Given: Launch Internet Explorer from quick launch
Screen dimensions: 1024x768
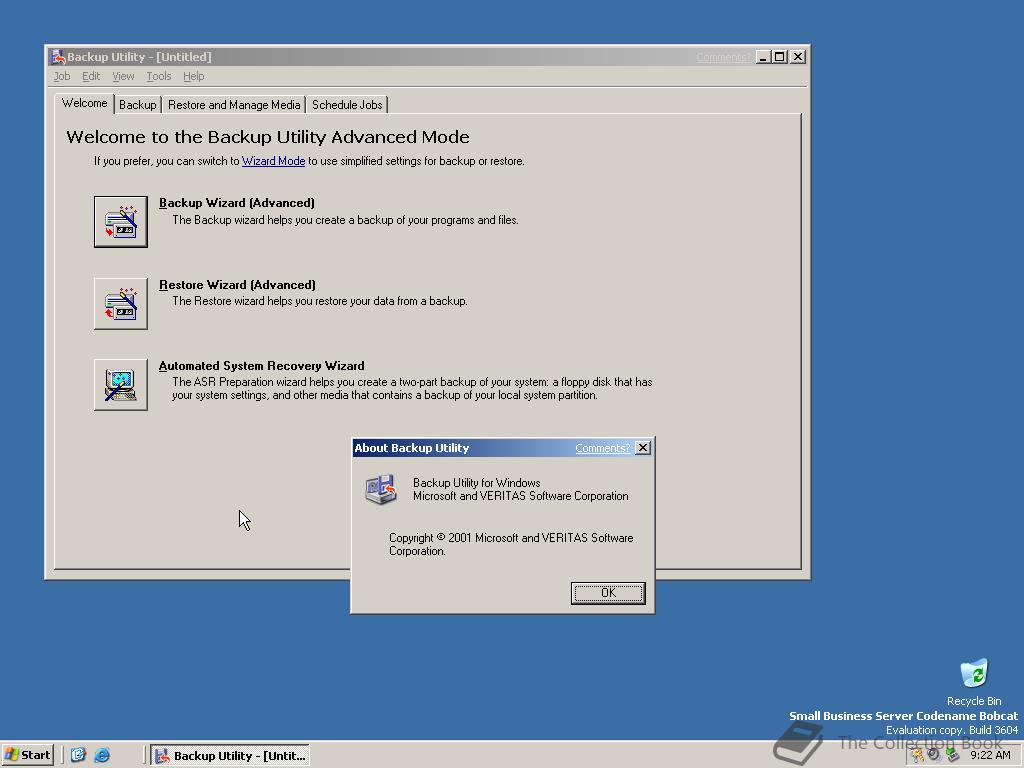Looking at the screenshot, I should (102, 755).
